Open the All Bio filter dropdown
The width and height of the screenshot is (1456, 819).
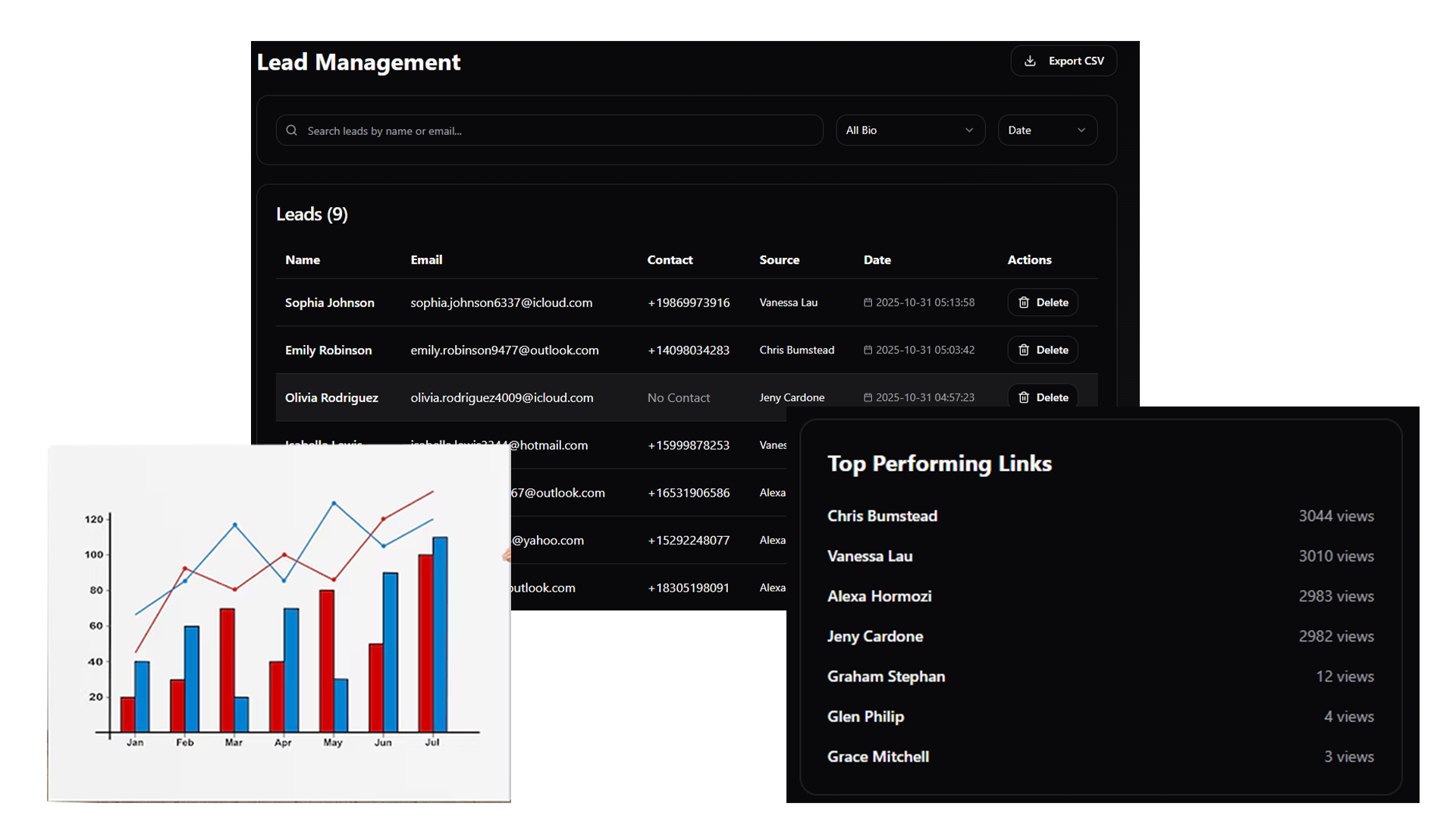909,130
